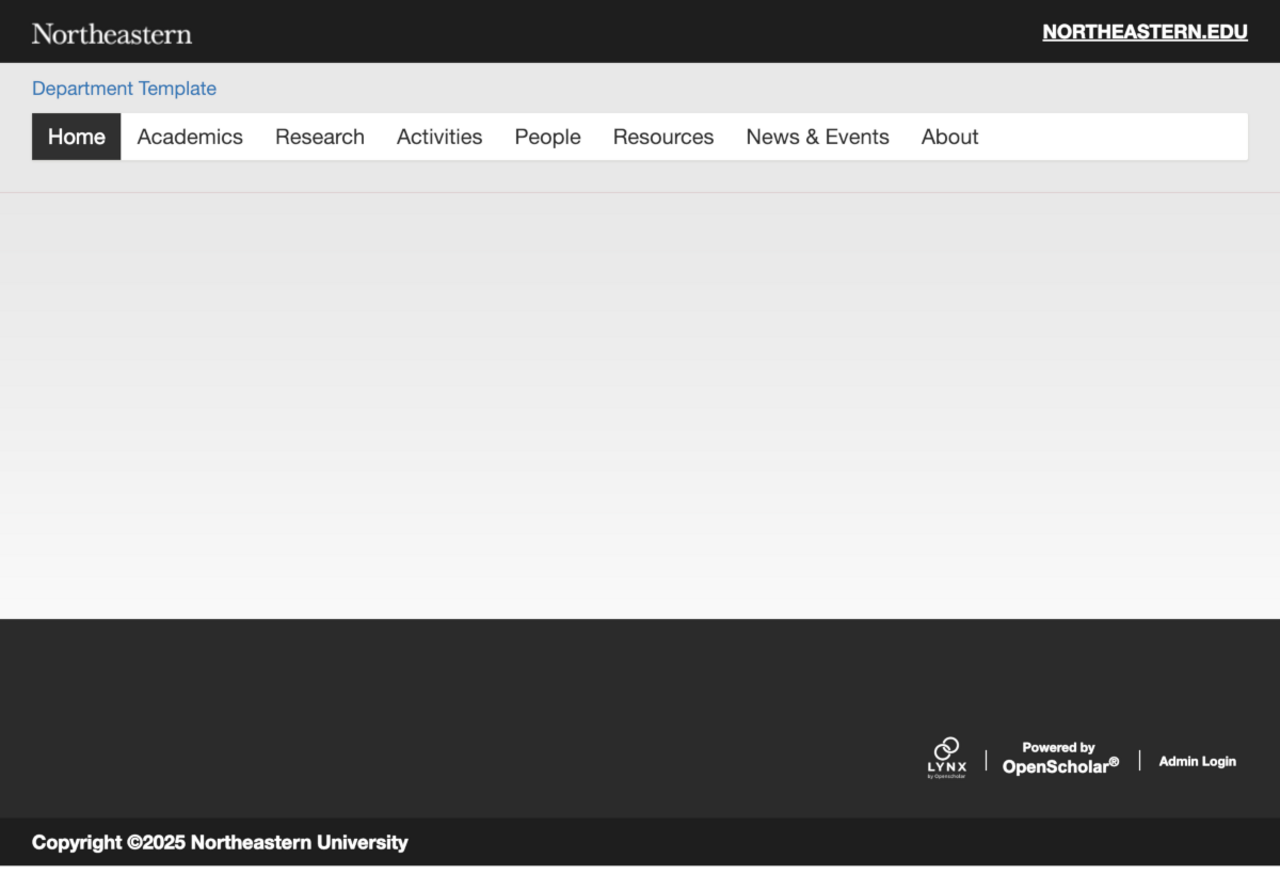
Task: Switch to the Academics section
Action: (189, 136)
